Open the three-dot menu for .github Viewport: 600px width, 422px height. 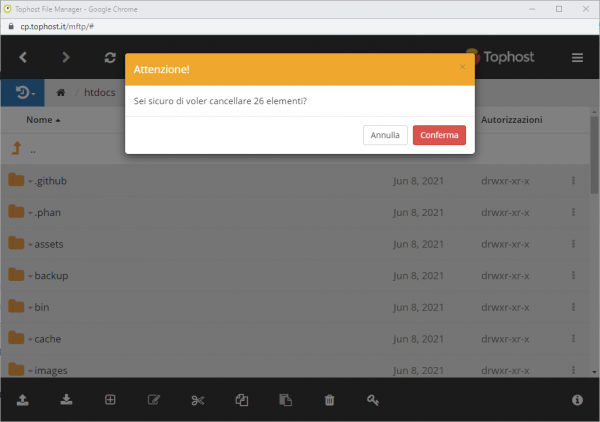click(x=573, y=181)
